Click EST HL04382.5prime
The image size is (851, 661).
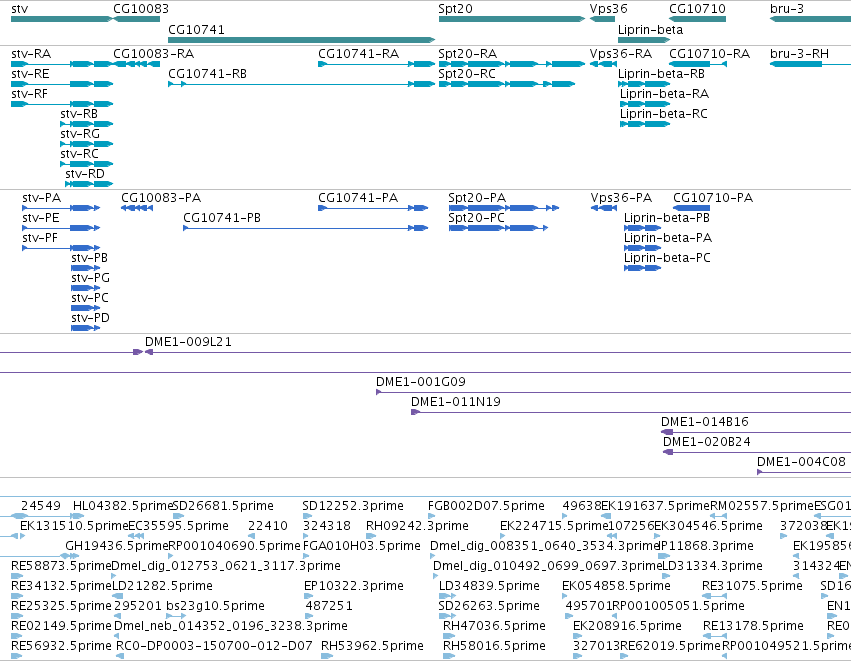[78, 516]
